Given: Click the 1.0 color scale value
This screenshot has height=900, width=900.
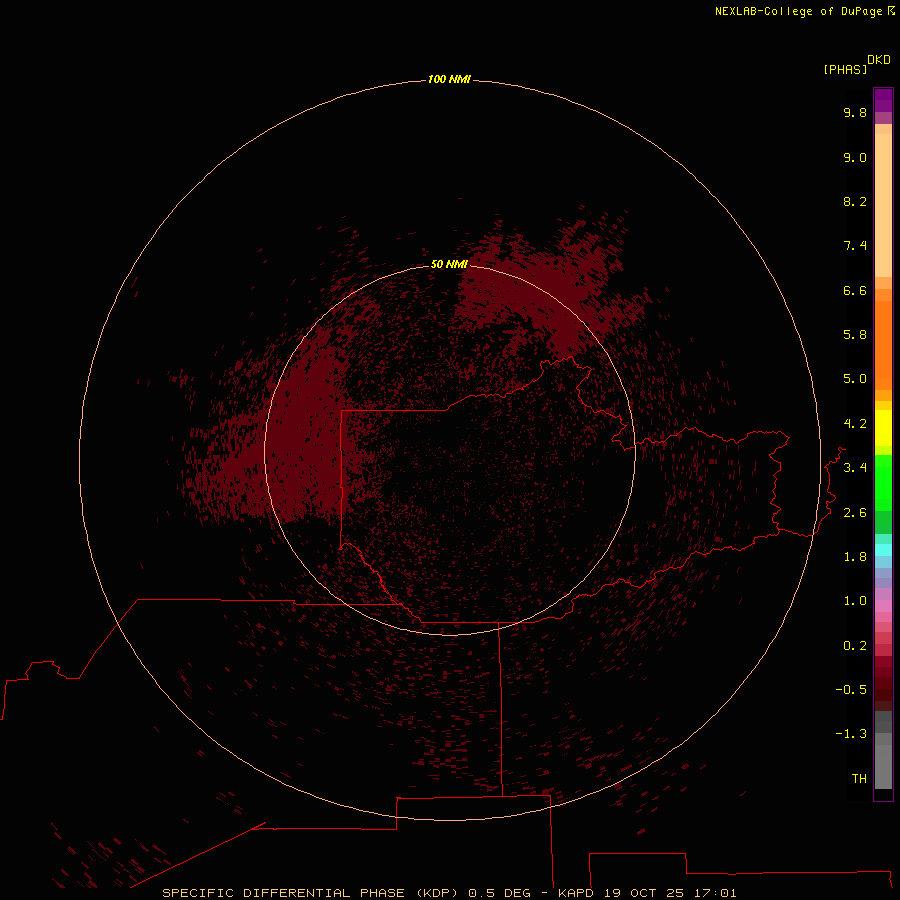Looking at the screenshot, I should click(855, 601).
